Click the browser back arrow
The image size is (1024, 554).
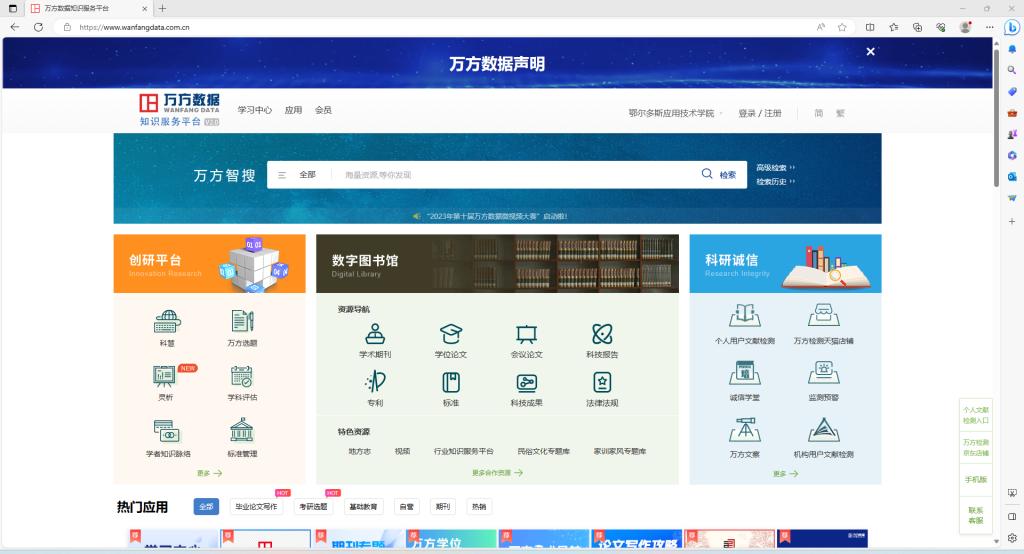coord(14,27)
